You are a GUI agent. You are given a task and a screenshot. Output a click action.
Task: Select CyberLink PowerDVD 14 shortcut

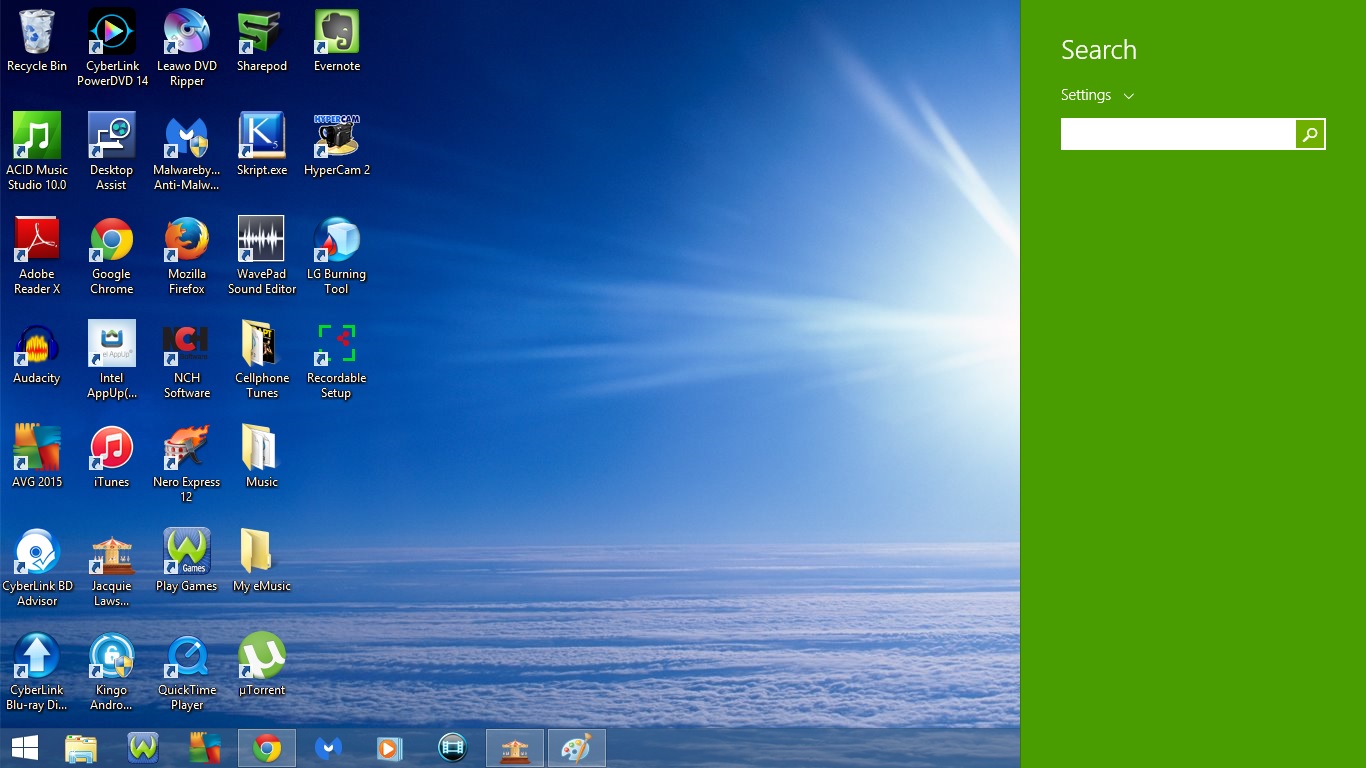pyautogui.click(x=112, y=48)
